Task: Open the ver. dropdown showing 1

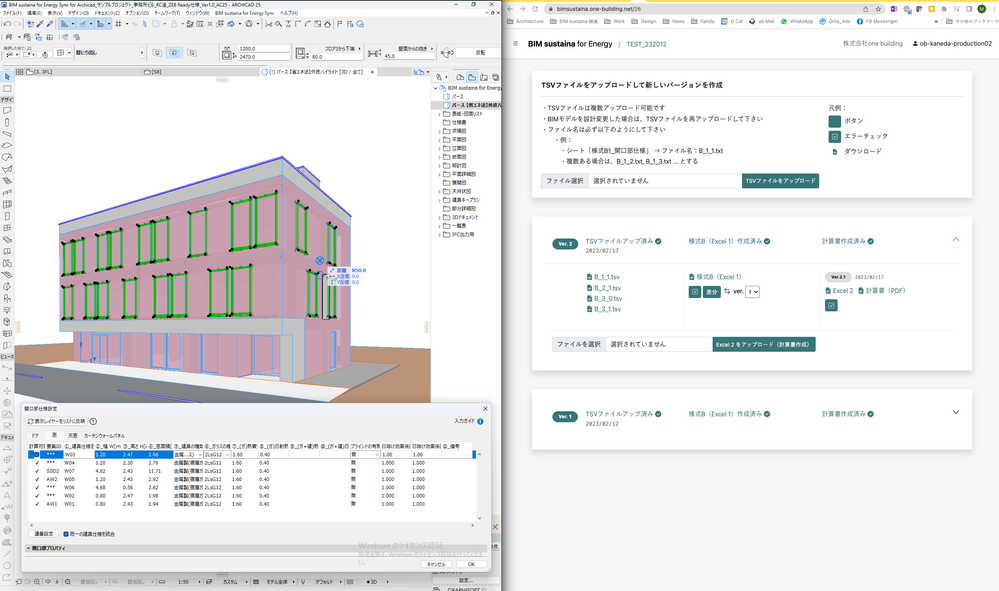Action: 752,292
